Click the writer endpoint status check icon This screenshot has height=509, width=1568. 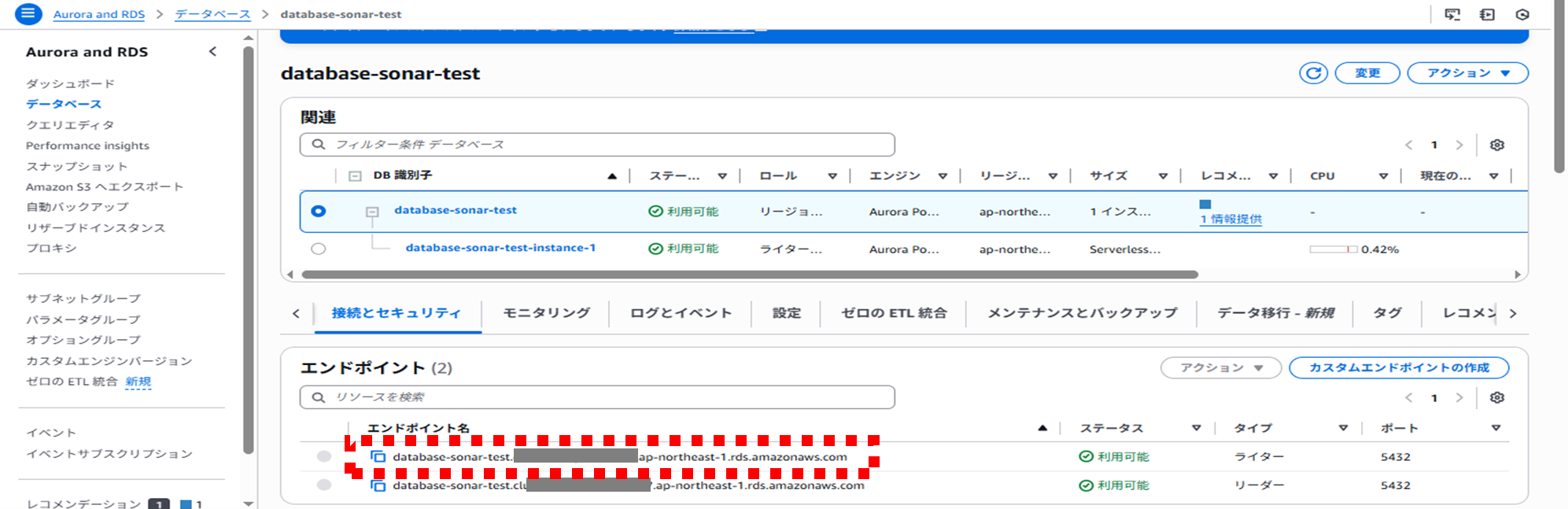click(1087, 456)
